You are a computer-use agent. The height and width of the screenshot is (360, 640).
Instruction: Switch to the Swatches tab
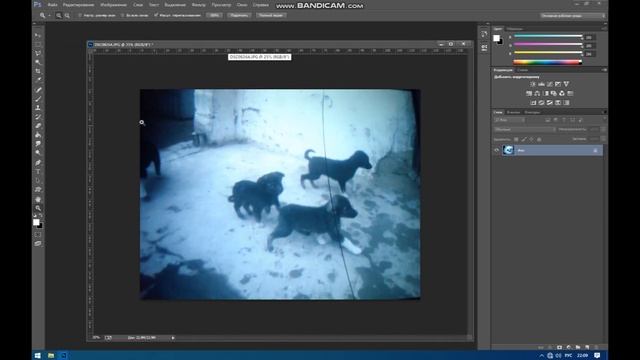pos(515,29)
